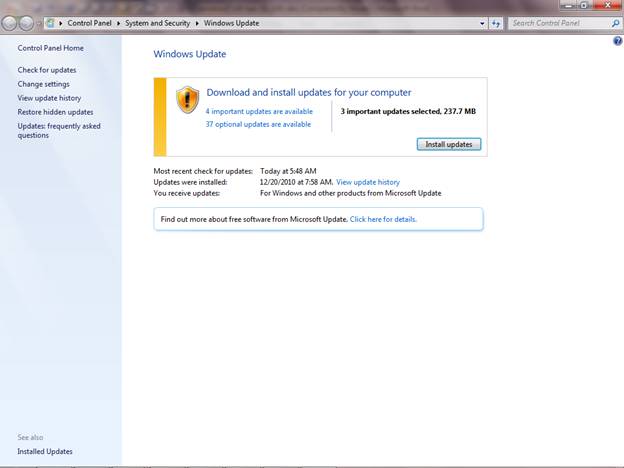Image resolution: width=624 pixels, height=468 pixels.
Task: Expand the arrow after System and Security breadcrumb
Action: click(197, 23)
